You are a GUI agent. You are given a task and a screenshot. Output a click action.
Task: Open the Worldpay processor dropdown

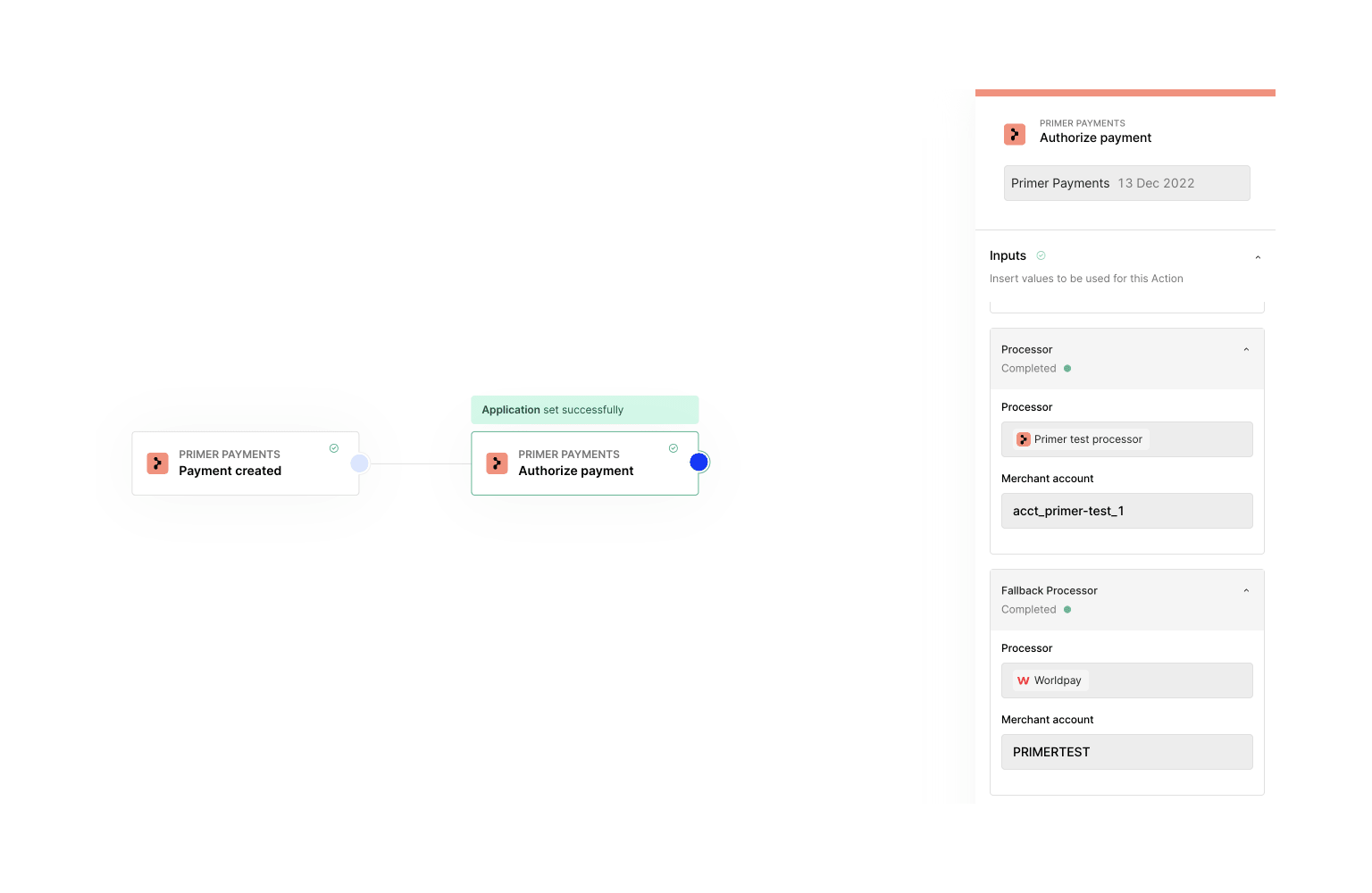(x=1126, y=680)
